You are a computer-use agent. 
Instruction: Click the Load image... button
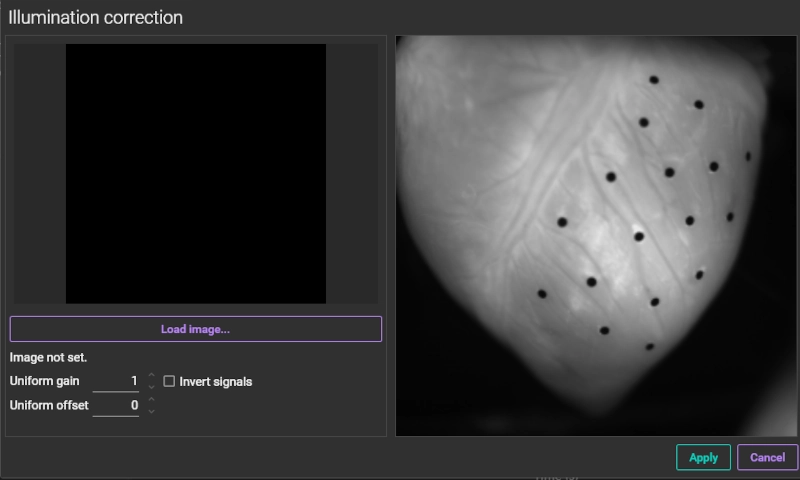196,329
